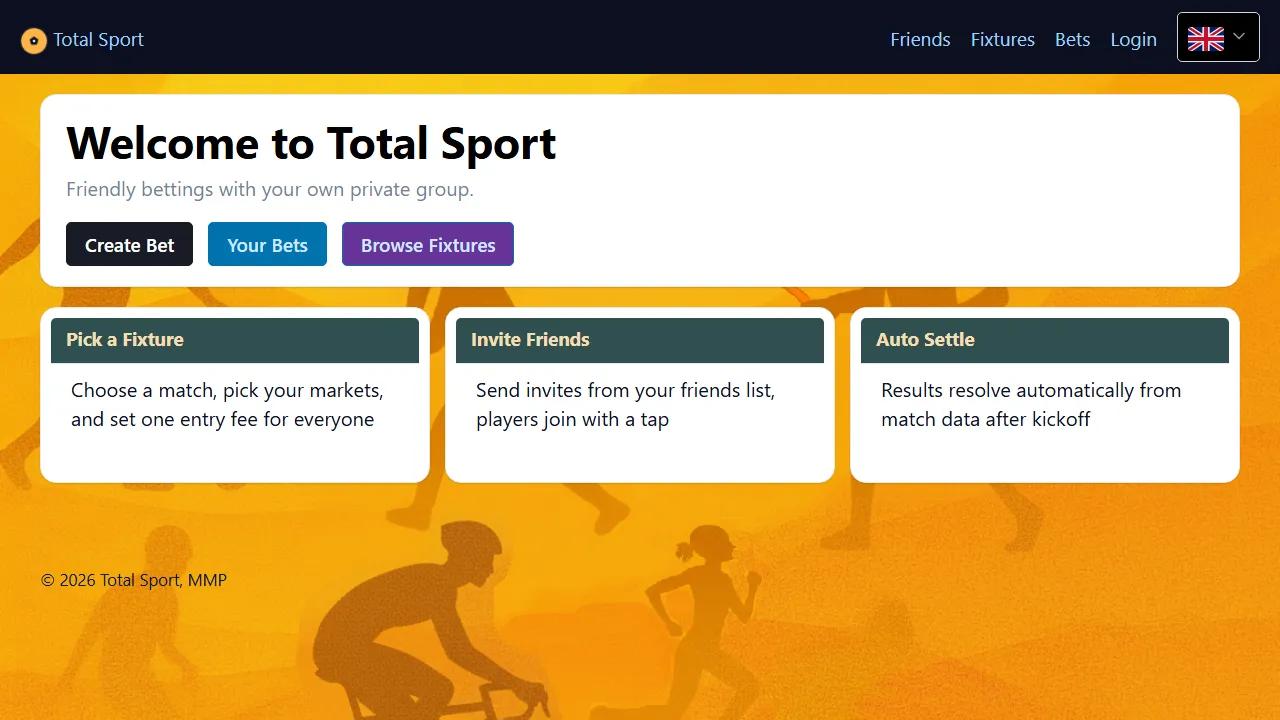Click the Total Sport logo icon
This screenshot has height=720, width=1280.
tap(34, 40)
